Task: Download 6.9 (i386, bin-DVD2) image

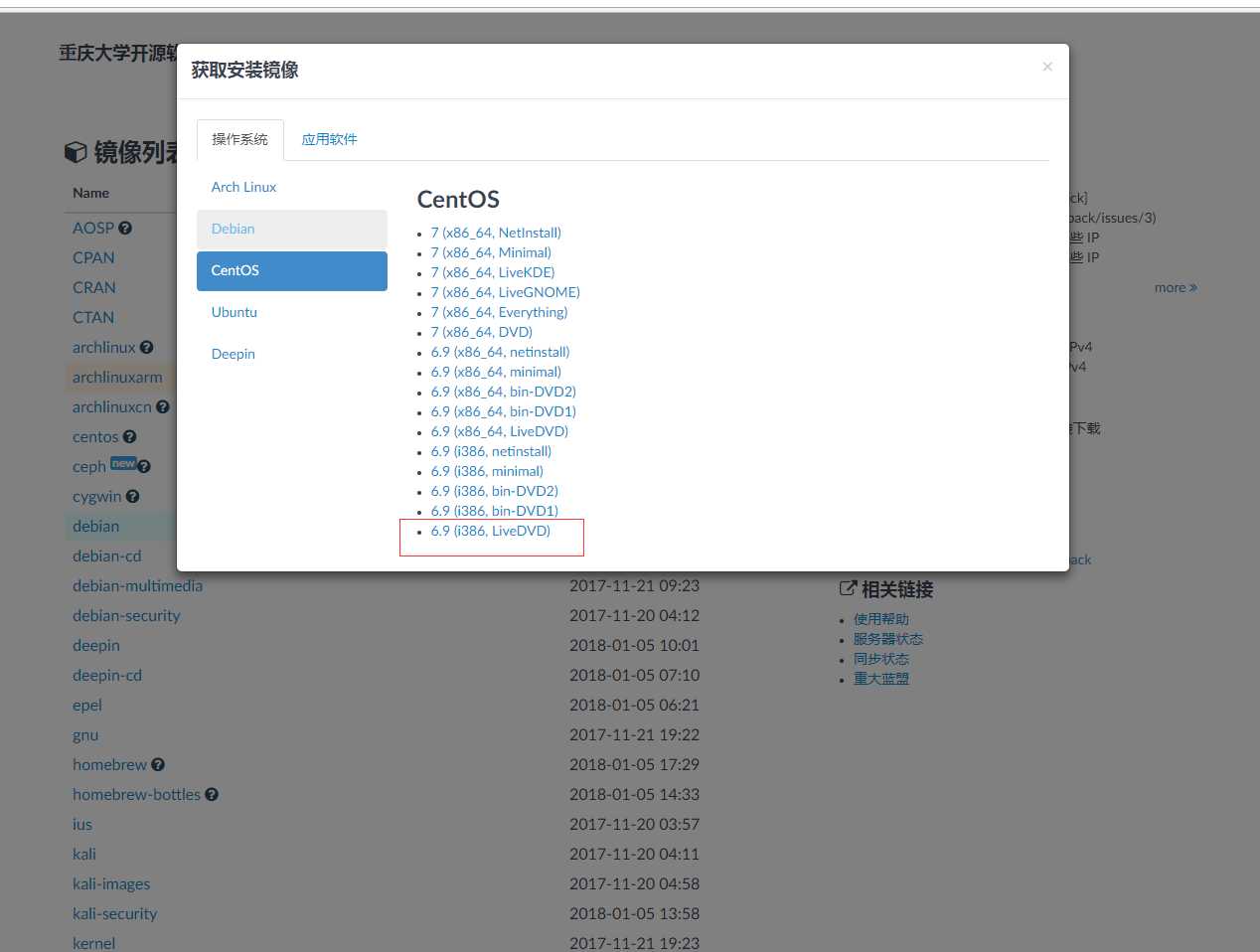Action: pyautogui.click(x=494, y=491)
